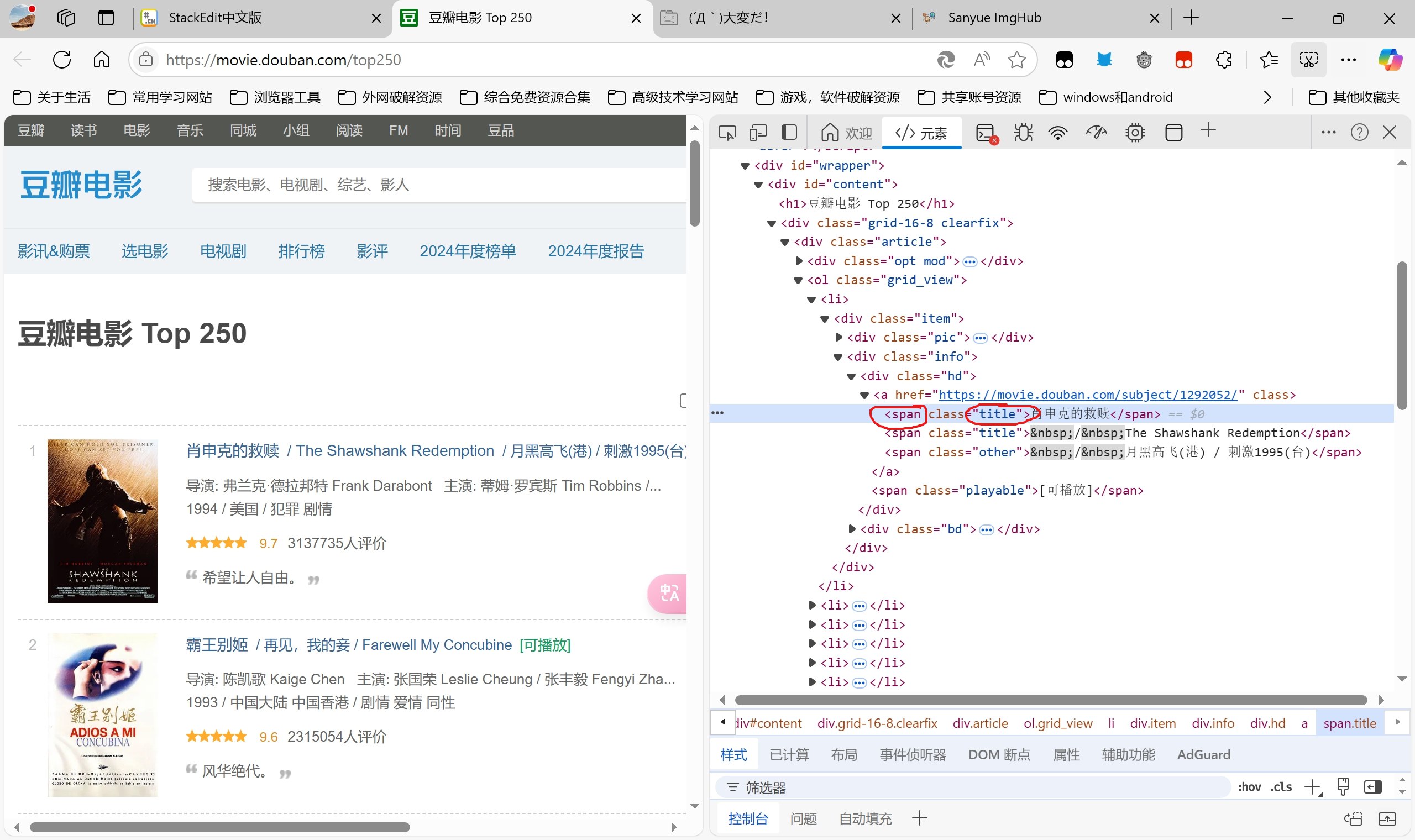Image resolution: width=1415 pixels, height=840 pixels.
Task: Expand the div class="bd" node
Action: [x=852, y=529]
